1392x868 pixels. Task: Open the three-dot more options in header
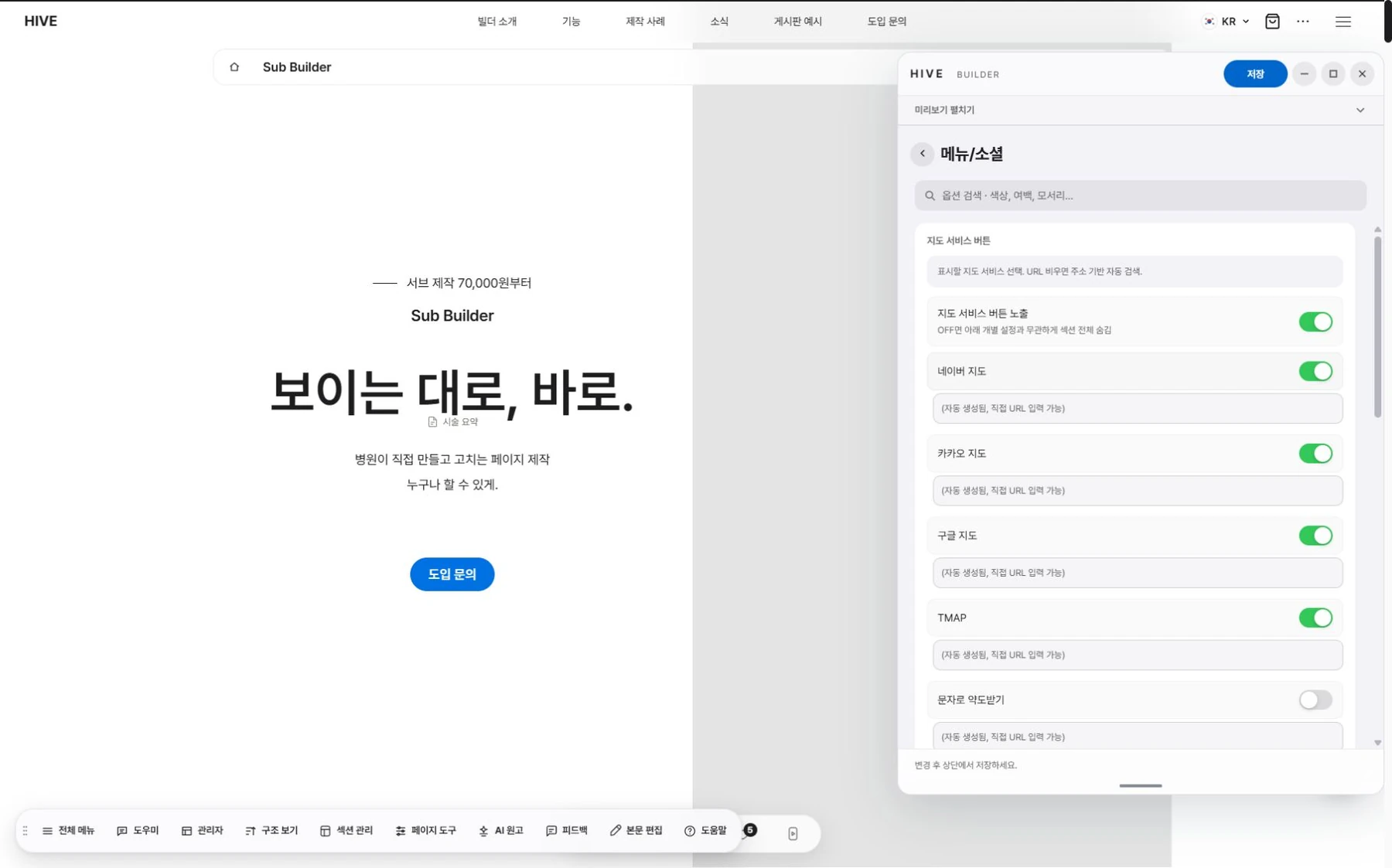(x=1303, y=22)
